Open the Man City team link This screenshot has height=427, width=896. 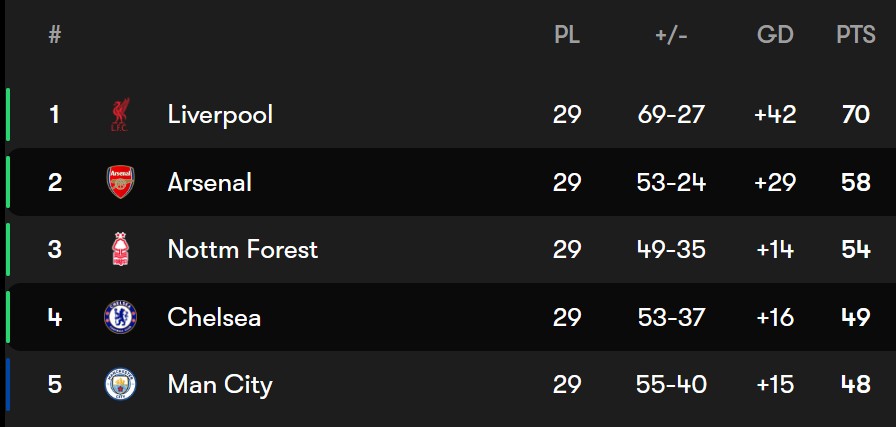click(220, 385)
